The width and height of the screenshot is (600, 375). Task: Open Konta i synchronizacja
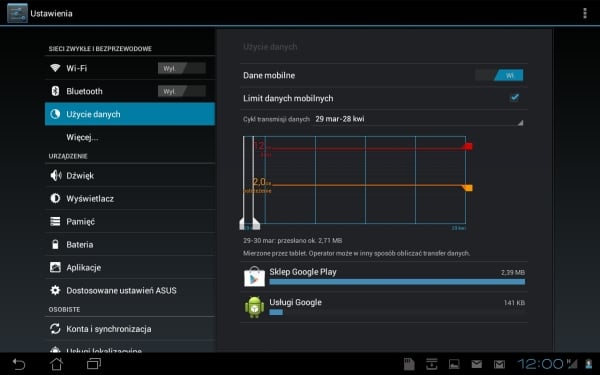[130, 329]
